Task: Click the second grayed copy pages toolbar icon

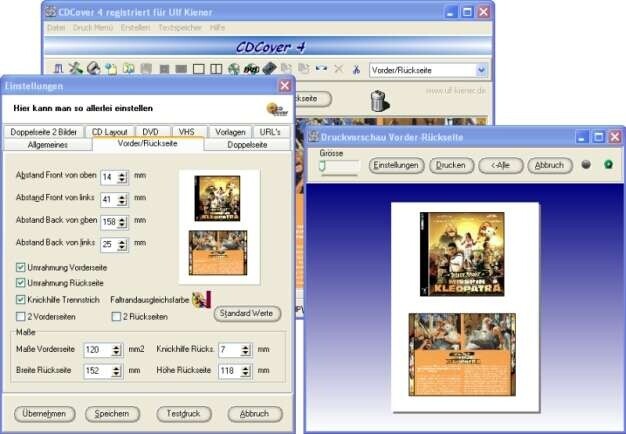Action: click(x=304, y=69)
